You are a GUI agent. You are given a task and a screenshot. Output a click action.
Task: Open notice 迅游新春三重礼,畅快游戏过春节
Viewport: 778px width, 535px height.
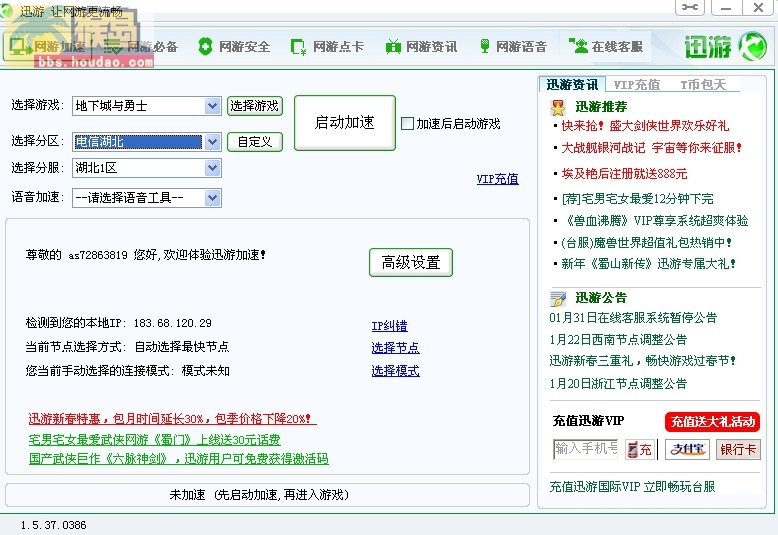643,361
